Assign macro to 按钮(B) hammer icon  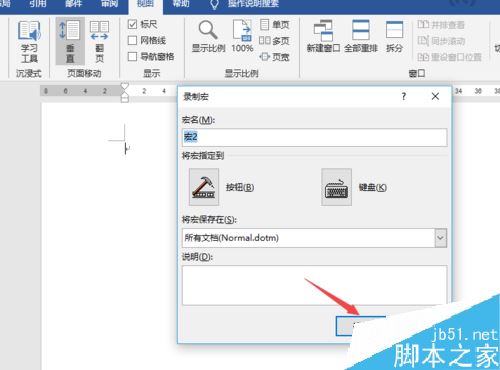click(204, 187)
